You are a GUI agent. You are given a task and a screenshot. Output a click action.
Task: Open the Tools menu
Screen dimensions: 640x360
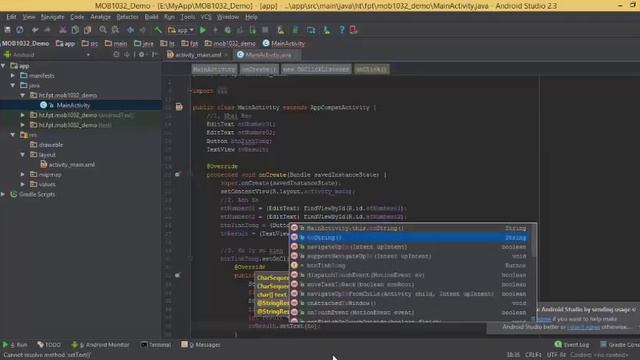(x=187, y=17)
